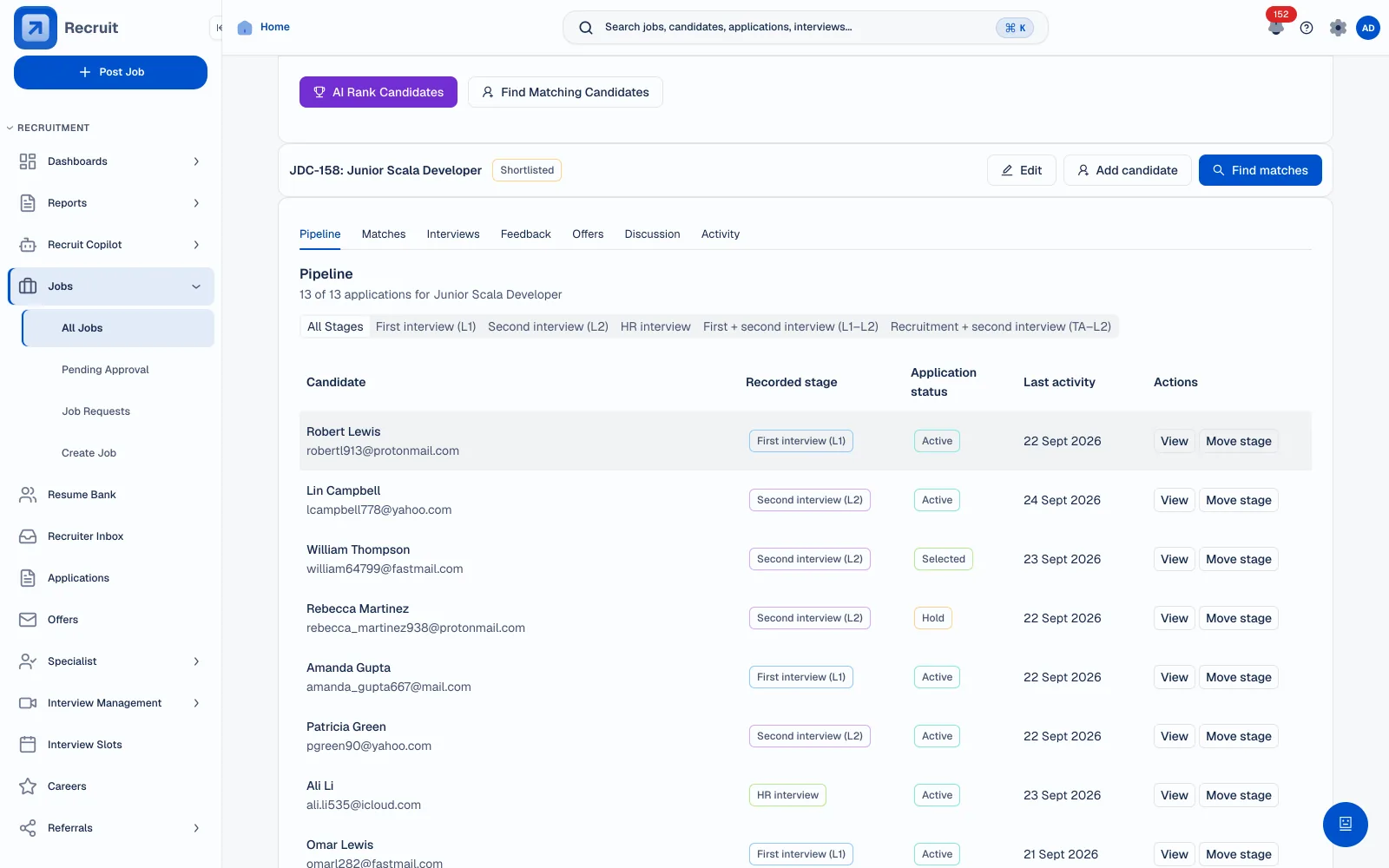The height and width of the screenshot is (868, 1389).
Task: Collapse the sidebar with the toggle arrow
Action: tap(219, 28)
